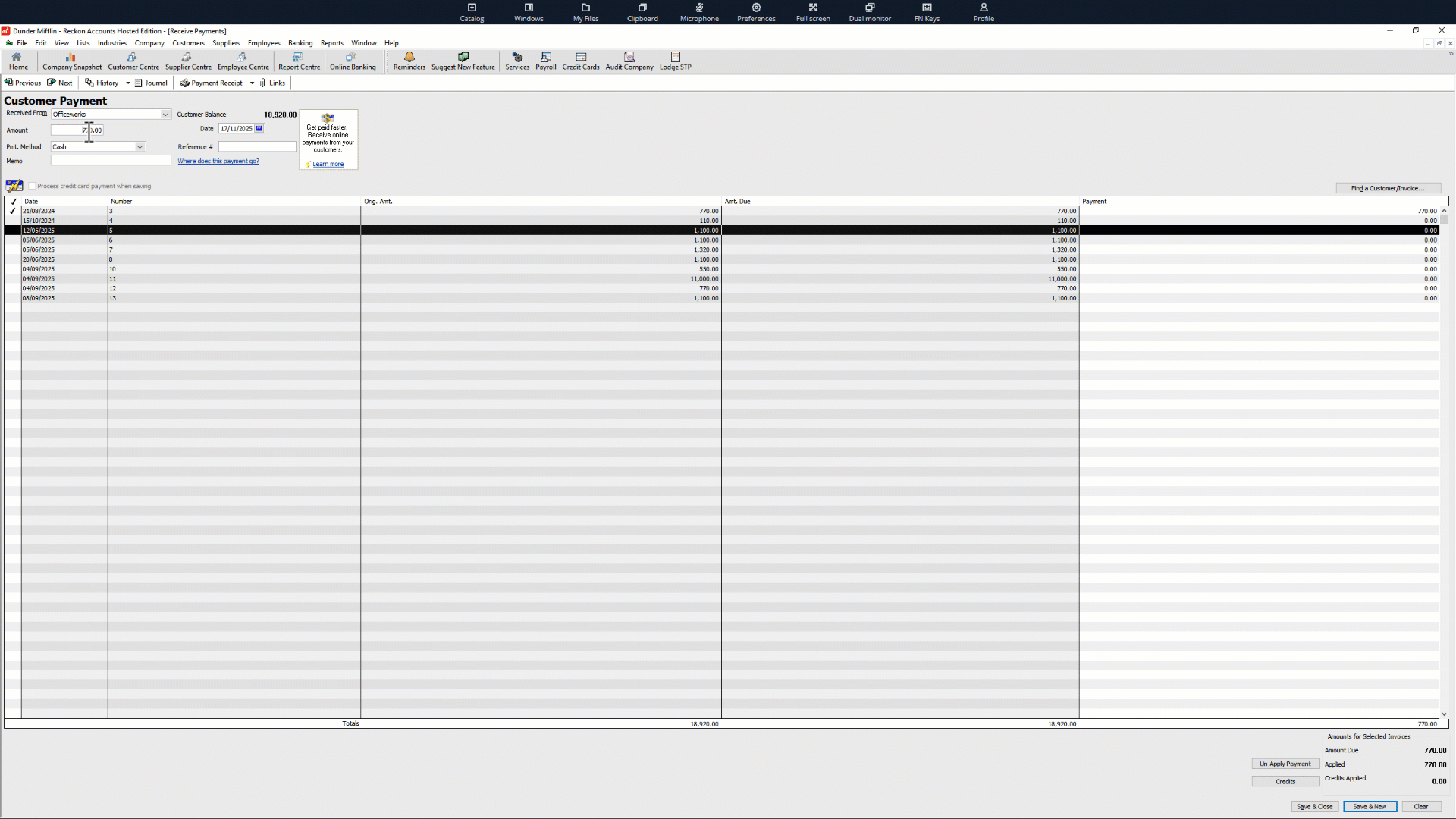Open the Banking menu
This screenshot has width=1456, height=819.
(x=300, y=43)
